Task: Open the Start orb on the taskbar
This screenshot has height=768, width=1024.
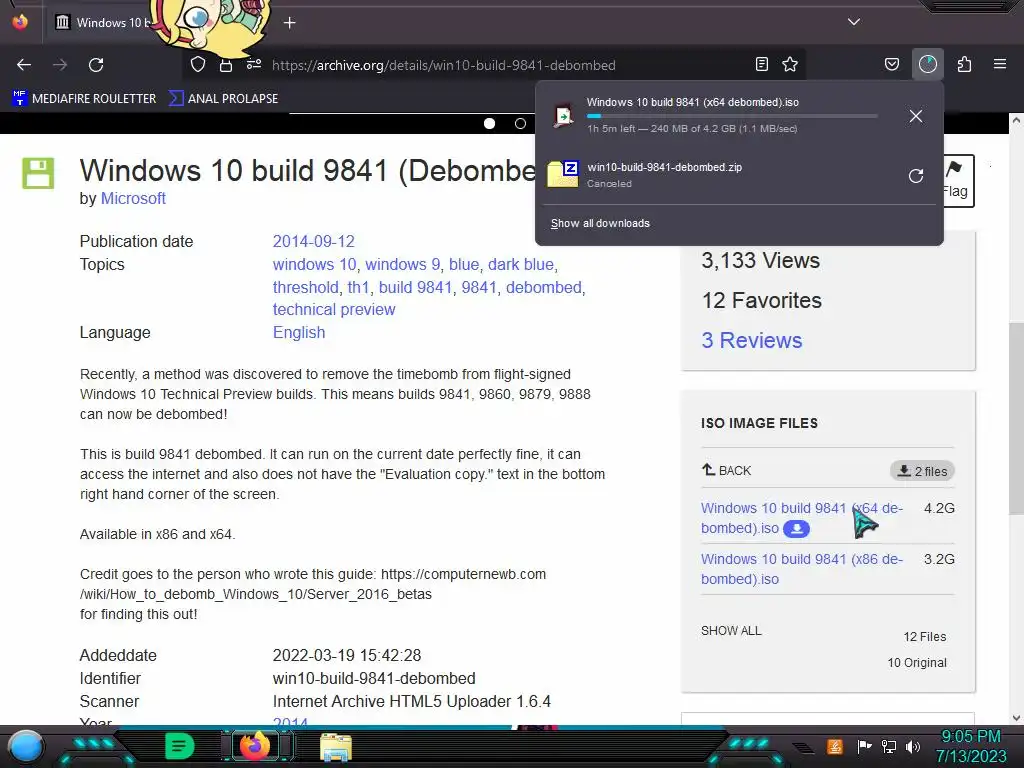Action: point(26,746)
